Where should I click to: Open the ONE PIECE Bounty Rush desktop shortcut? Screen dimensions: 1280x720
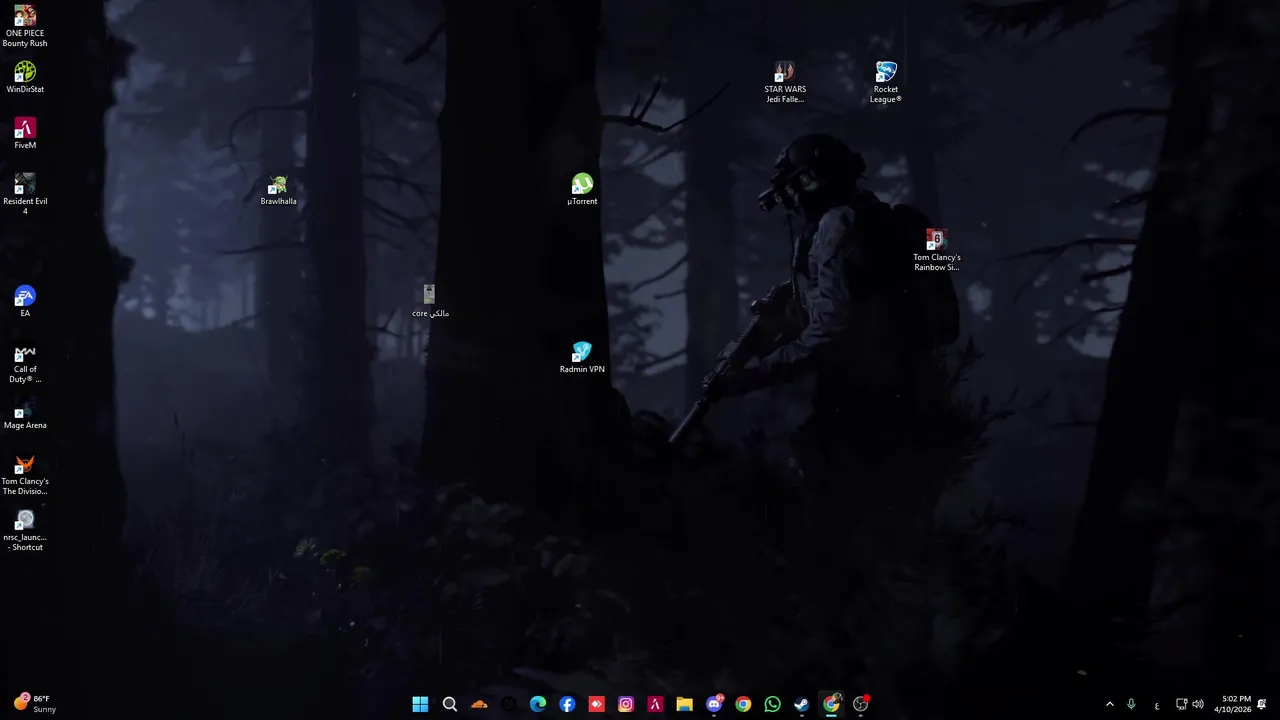pyautogui.click(x=25, y=27)
